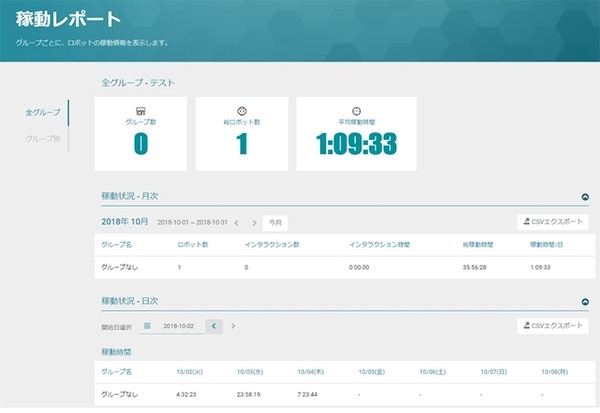Collapse the 稼動状況 - 月次 section

pyautogui.click(x=584, y=199)
